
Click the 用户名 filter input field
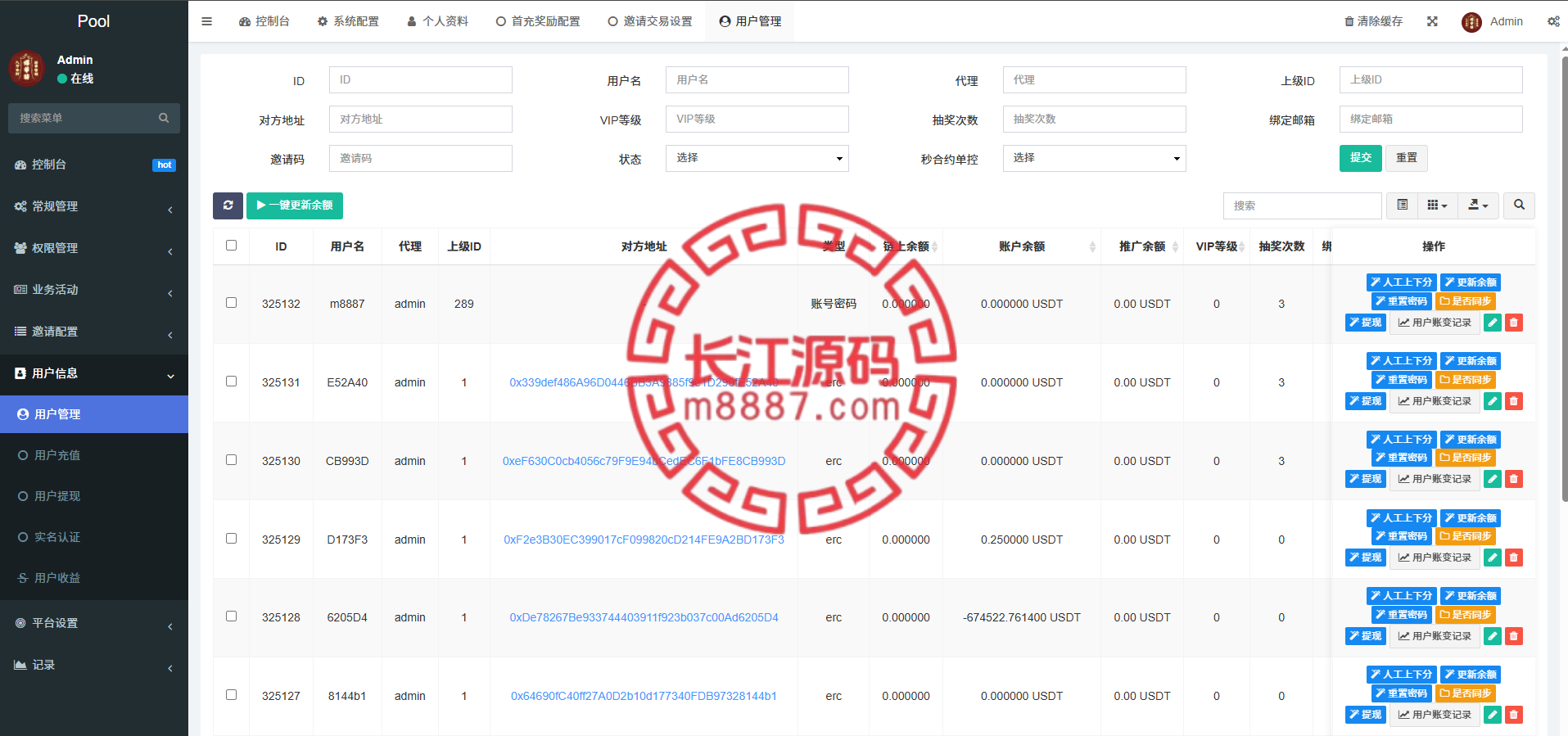(x=757, y=79)
